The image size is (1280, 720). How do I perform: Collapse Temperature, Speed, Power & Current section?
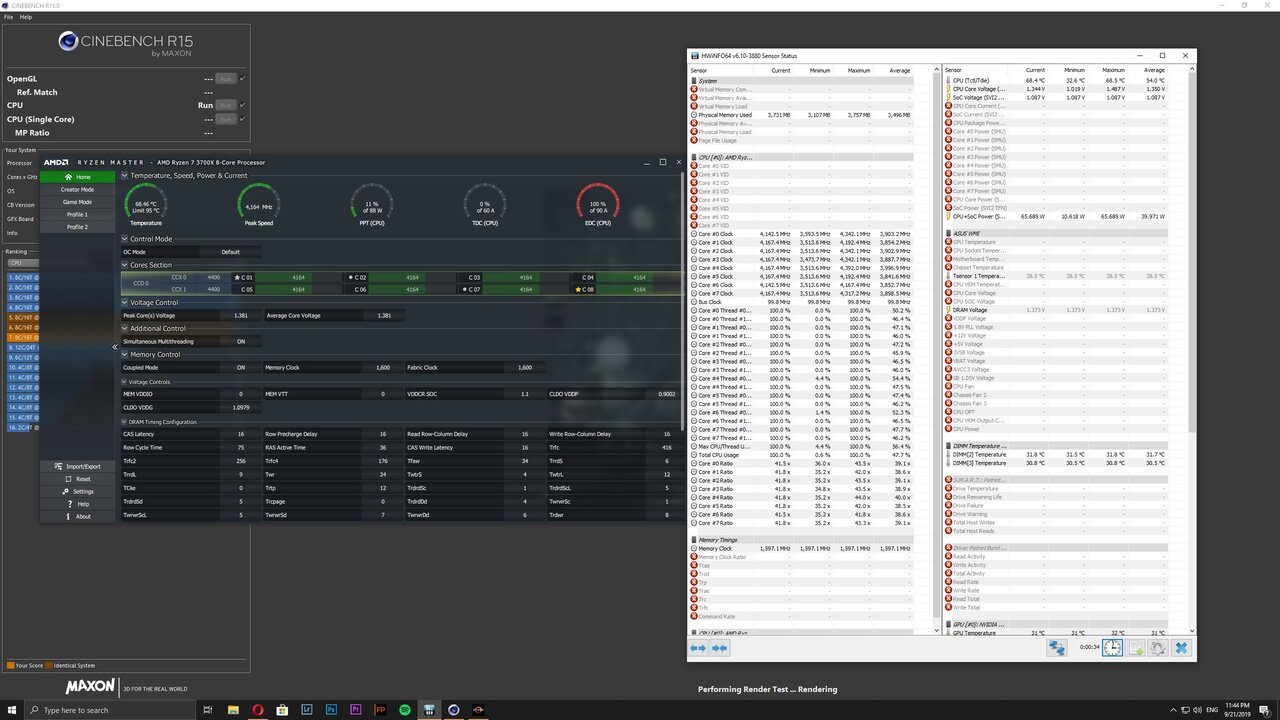pos(125,176)
